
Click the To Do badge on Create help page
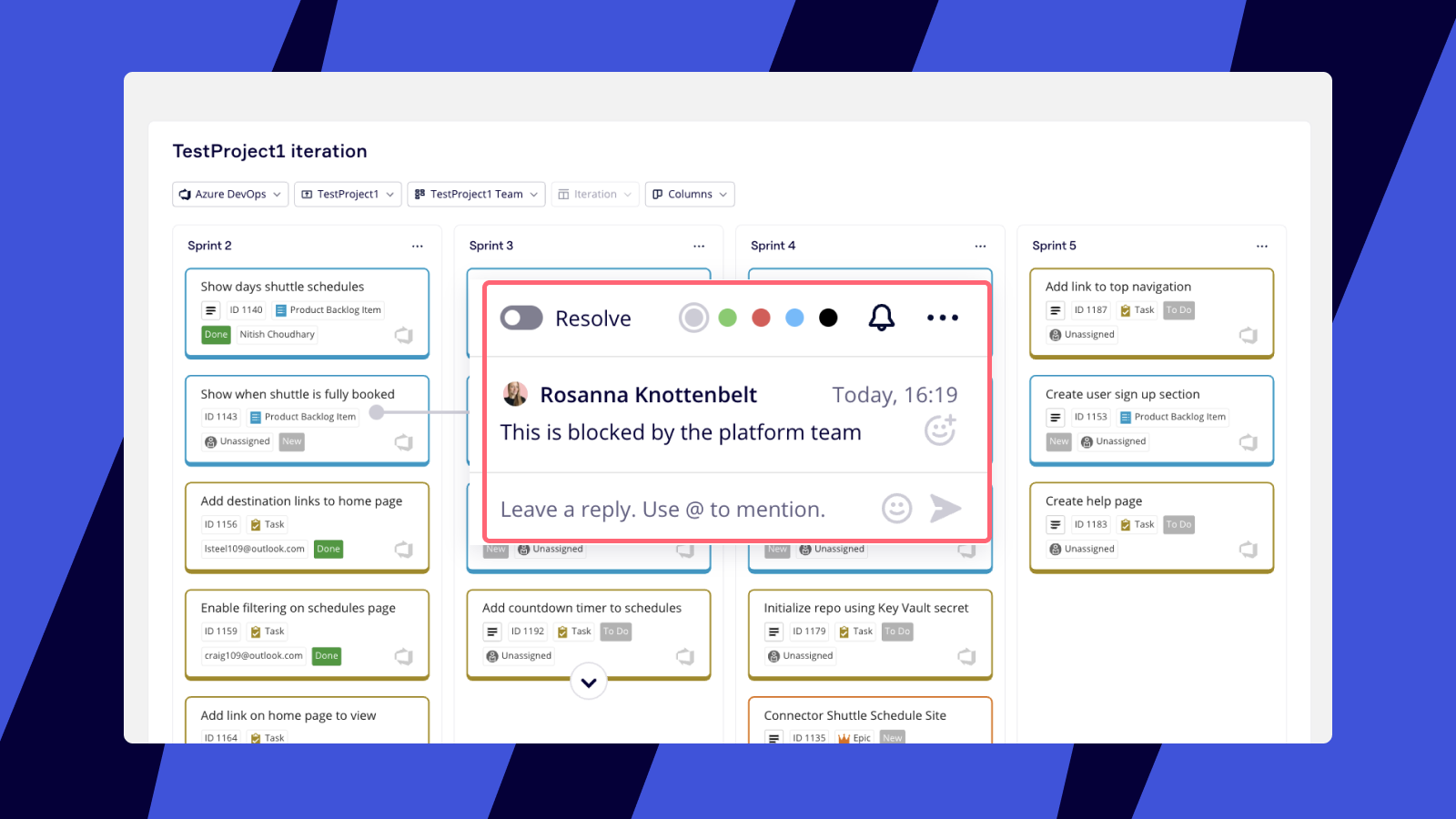tap(1178, 524)
